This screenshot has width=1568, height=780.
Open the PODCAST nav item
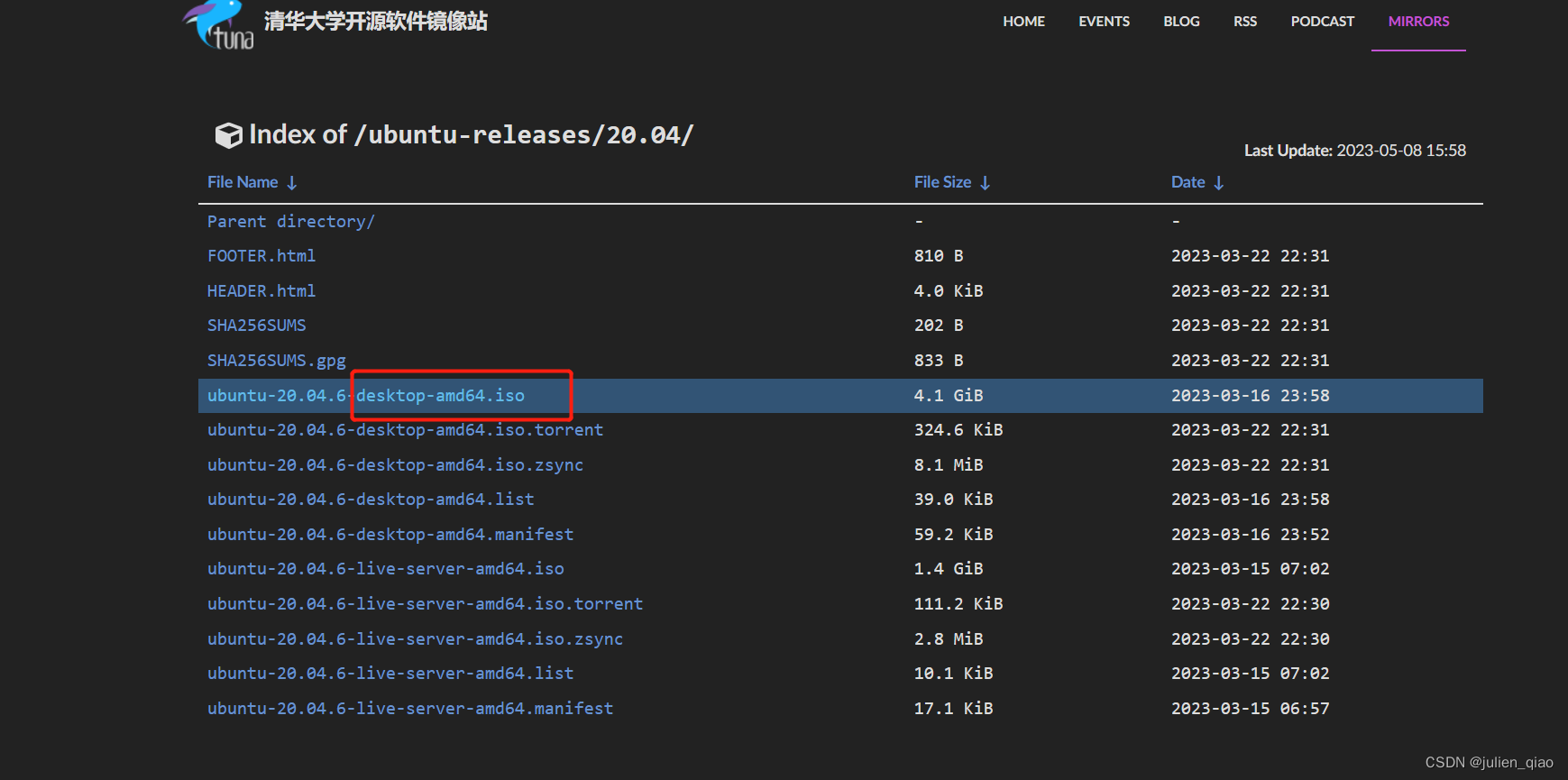tap(1323, 22)
